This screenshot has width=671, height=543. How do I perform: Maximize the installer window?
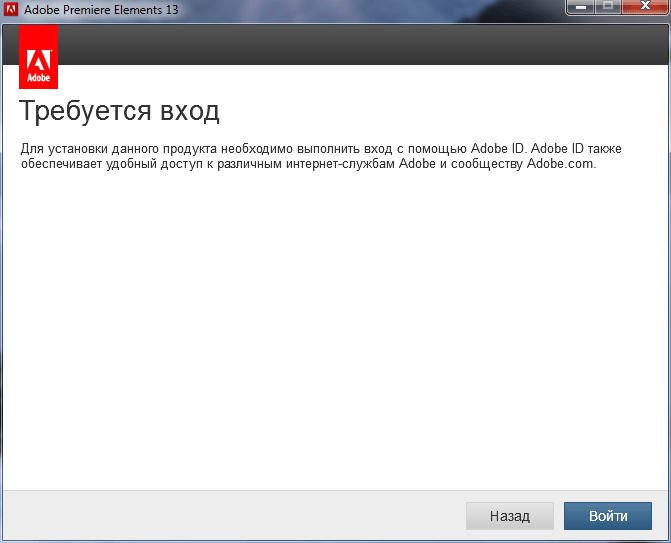(x=608, y=7)
